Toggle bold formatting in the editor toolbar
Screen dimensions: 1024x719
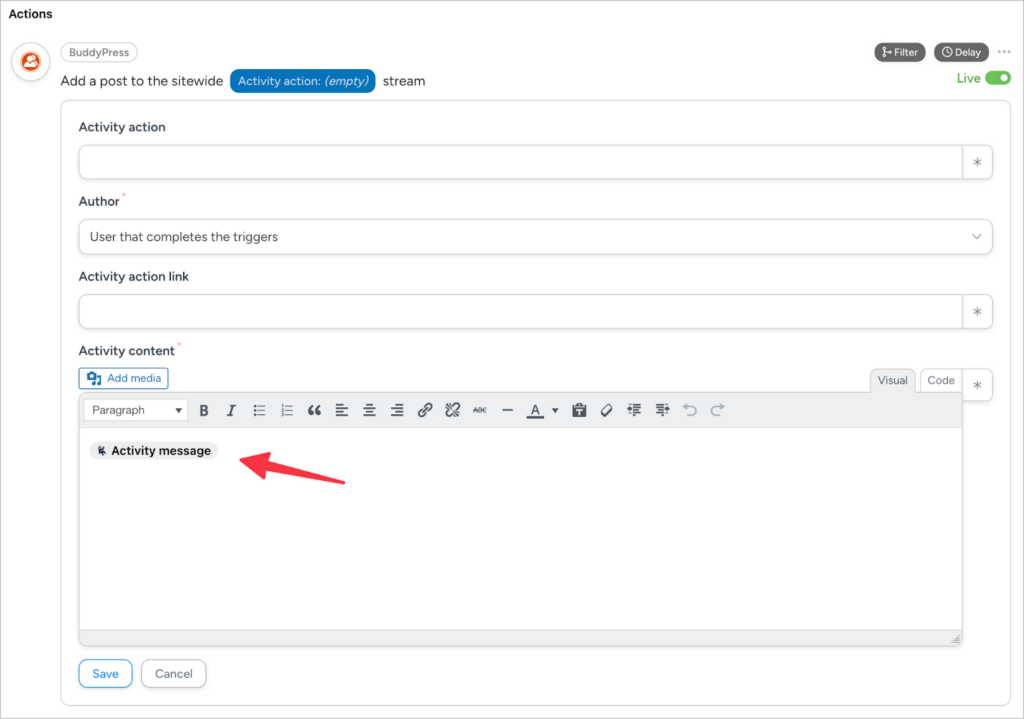[204, 410]
